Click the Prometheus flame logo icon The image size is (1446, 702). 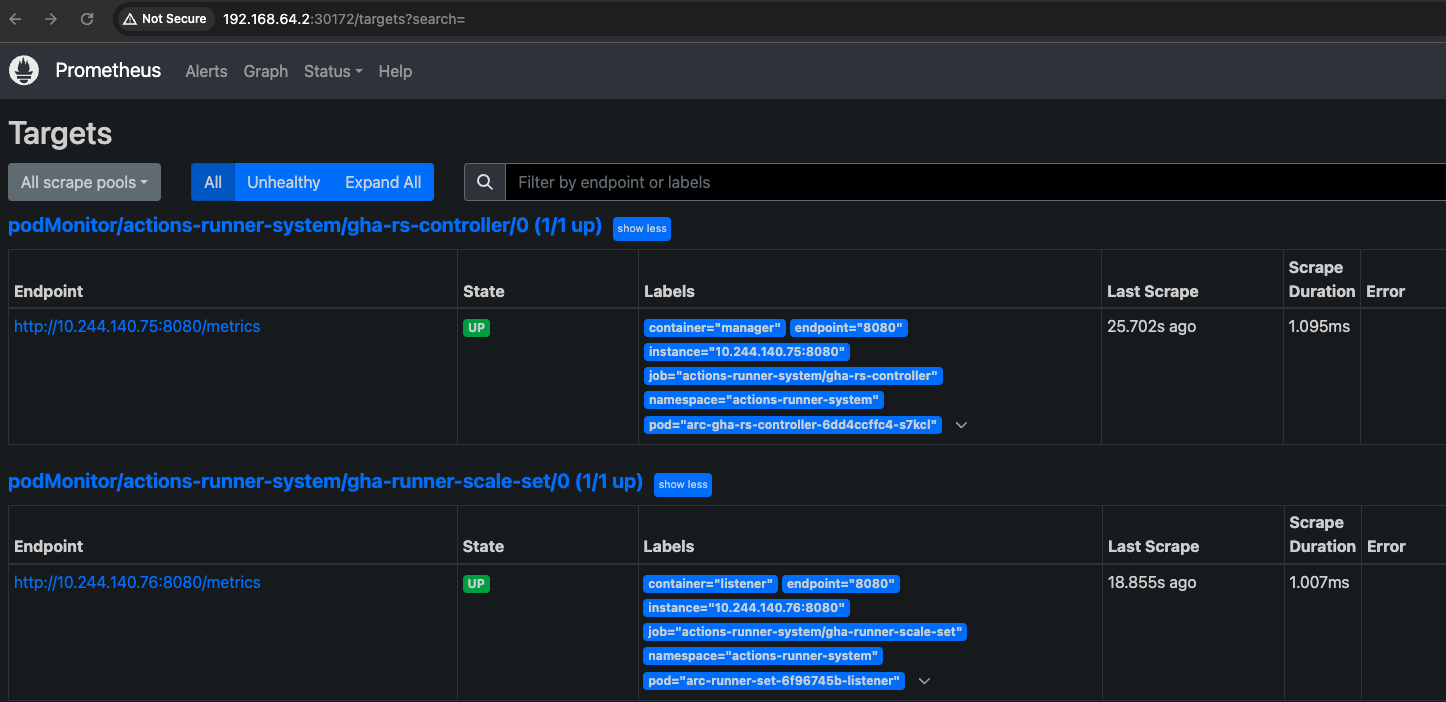click(x=24, y=71)
